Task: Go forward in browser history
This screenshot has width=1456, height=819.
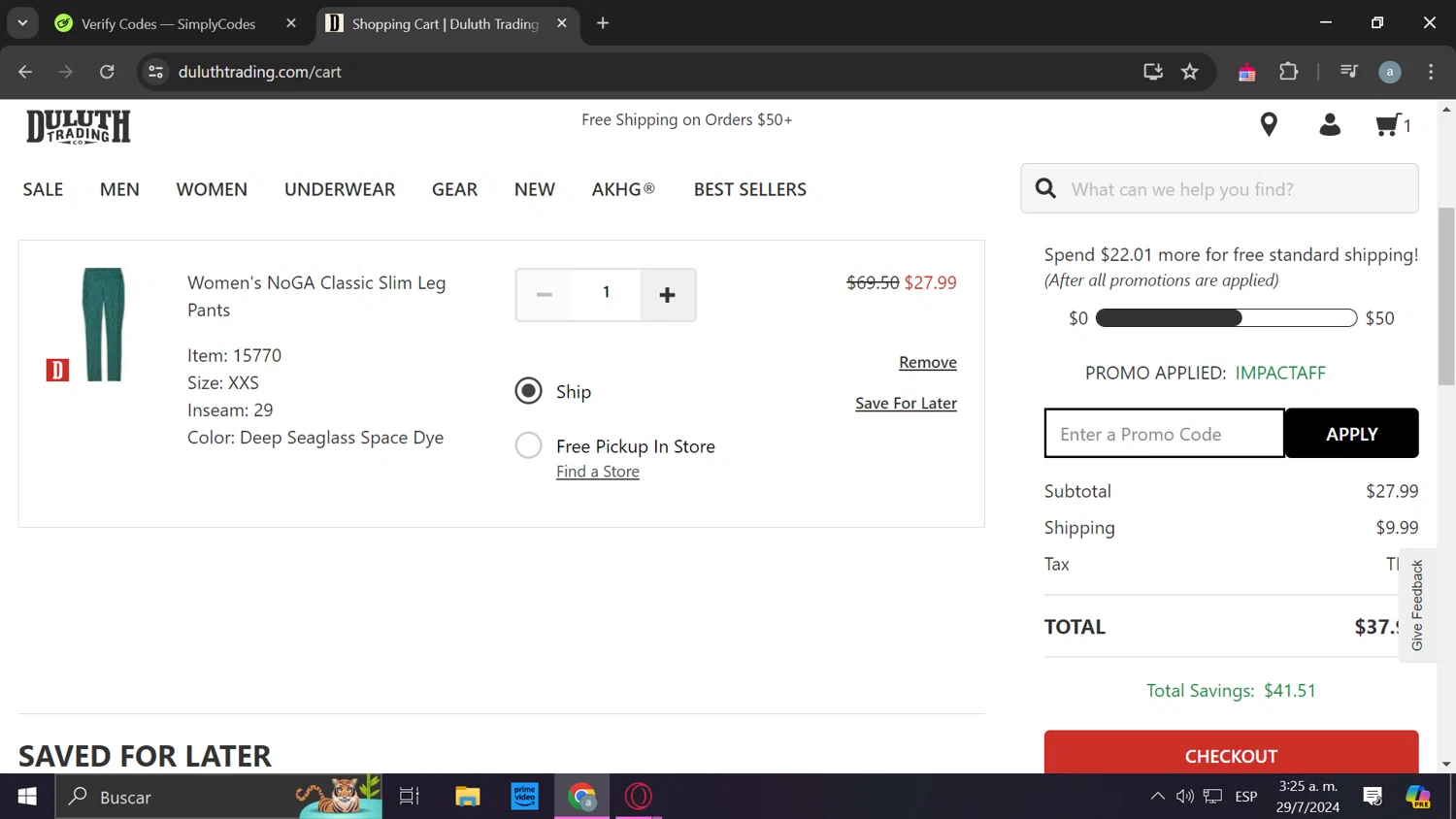Action: tap(66, 72)
